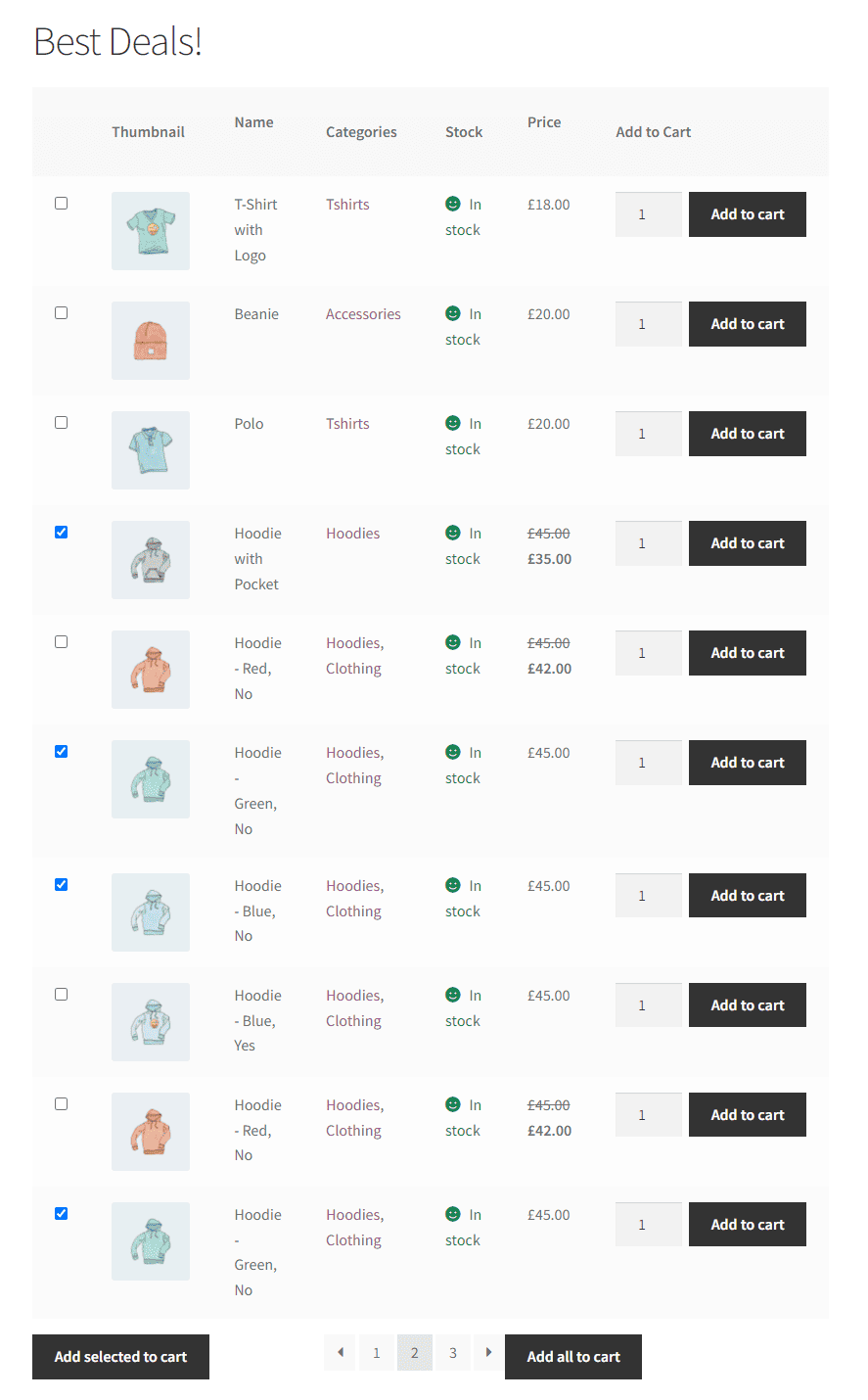The height and width of the screenshot is (1400, 868).
Task: Uncheck the Hoodie - Blue, No checkbox
Action: (62, 884)
